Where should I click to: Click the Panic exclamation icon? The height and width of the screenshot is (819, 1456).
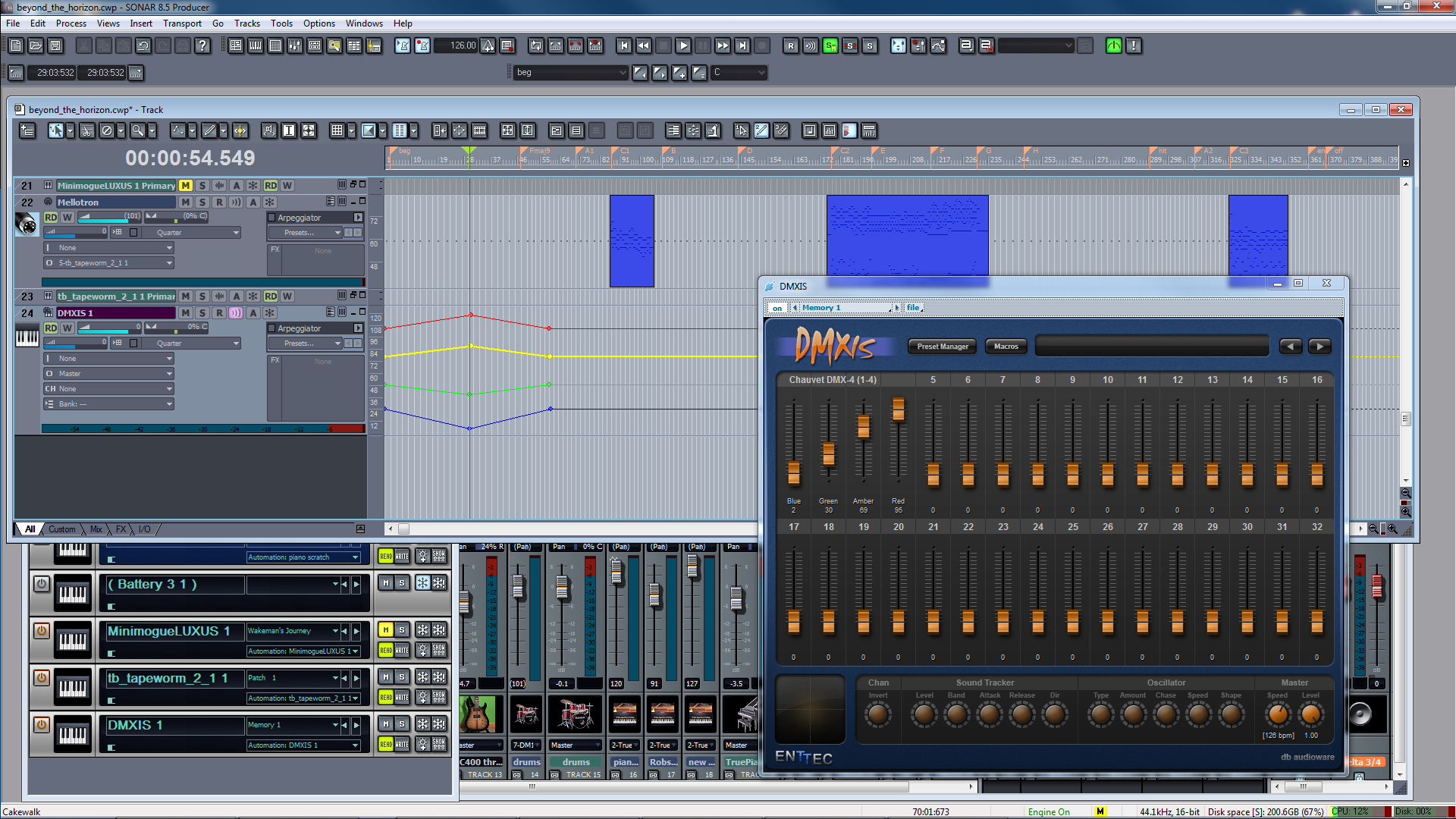click(x=1134, y=45)
